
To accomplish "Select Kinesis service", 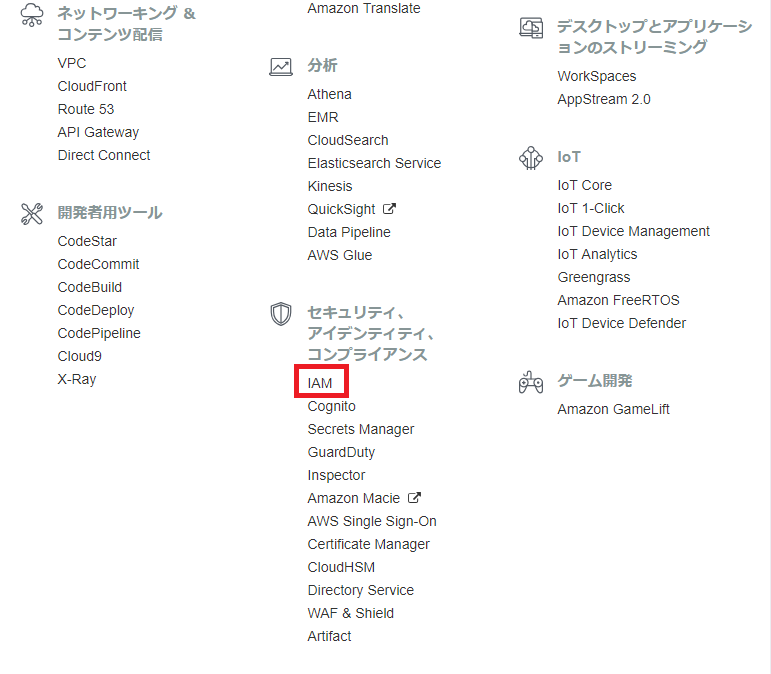I will point(330,186).
